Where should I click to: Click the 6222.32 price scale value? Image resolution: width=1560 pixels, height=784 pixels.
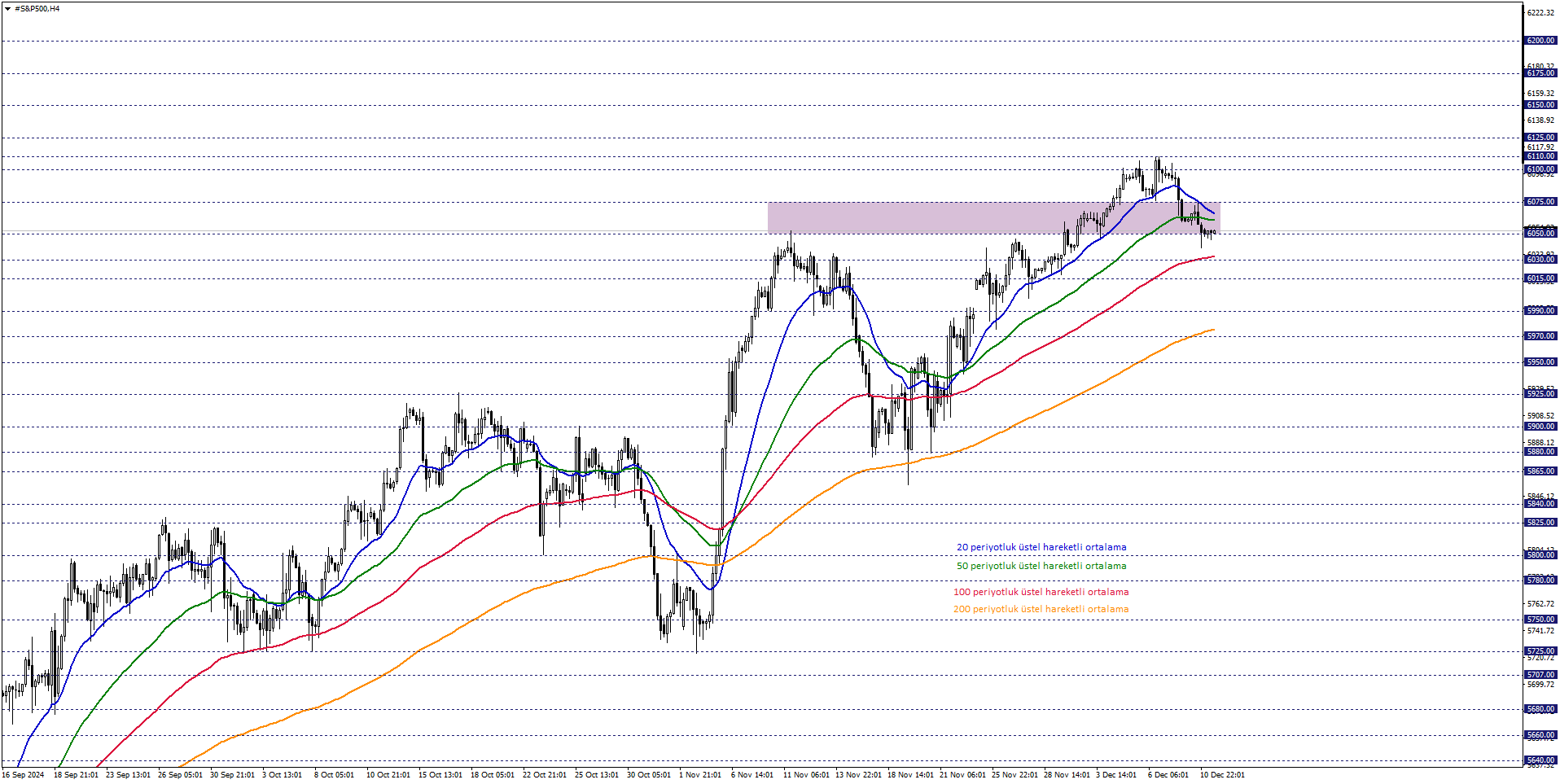(1541, 13)
